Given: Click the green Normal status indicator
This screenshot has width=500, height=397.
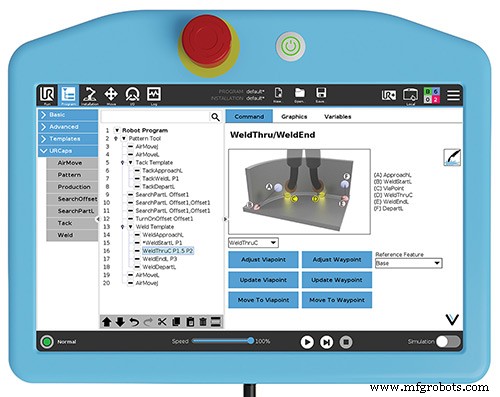Looking at the screenshot, I should (x=47, y=342).
